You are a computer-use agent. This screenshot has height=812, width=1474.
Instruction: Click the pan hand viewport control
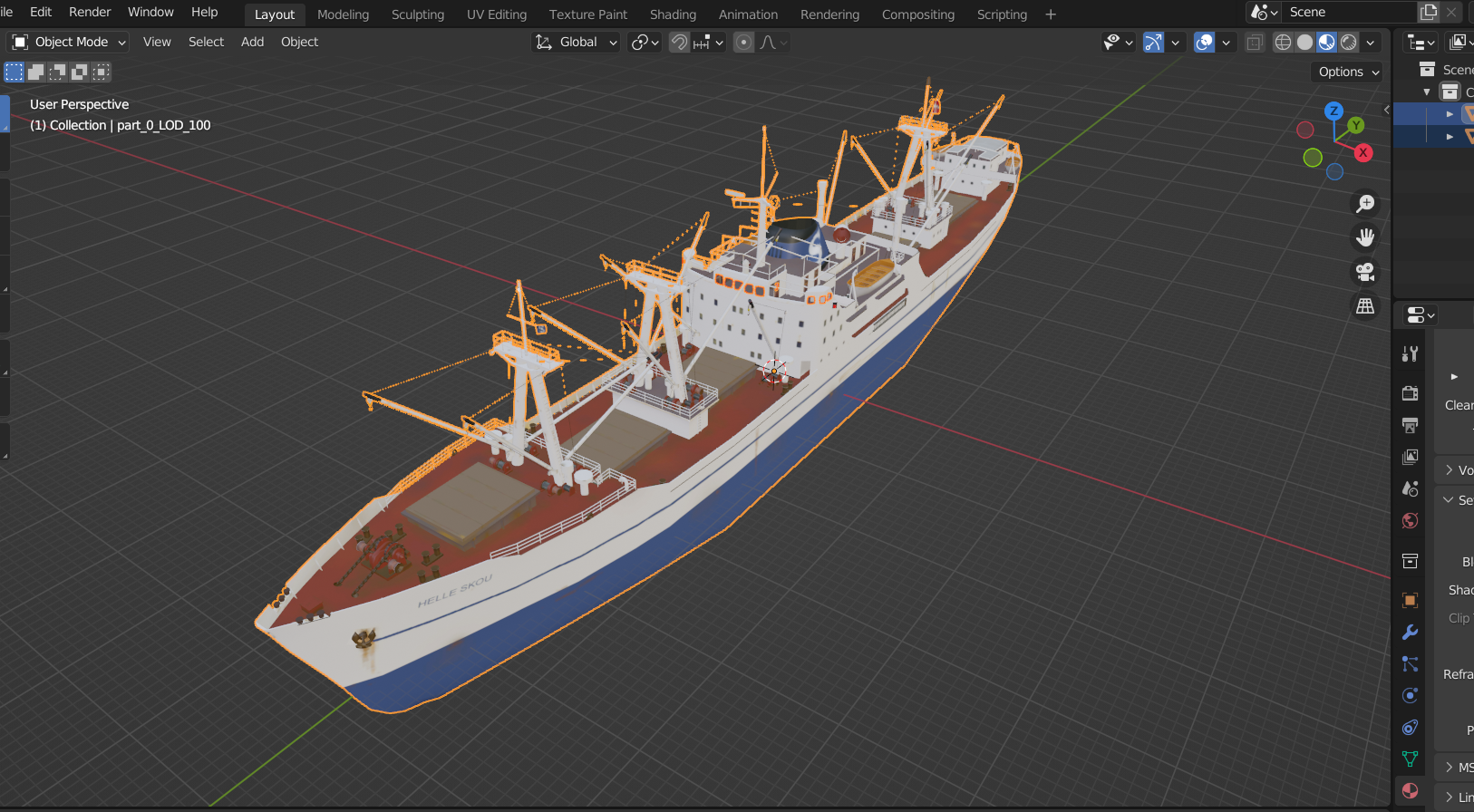click(1364, 237)
